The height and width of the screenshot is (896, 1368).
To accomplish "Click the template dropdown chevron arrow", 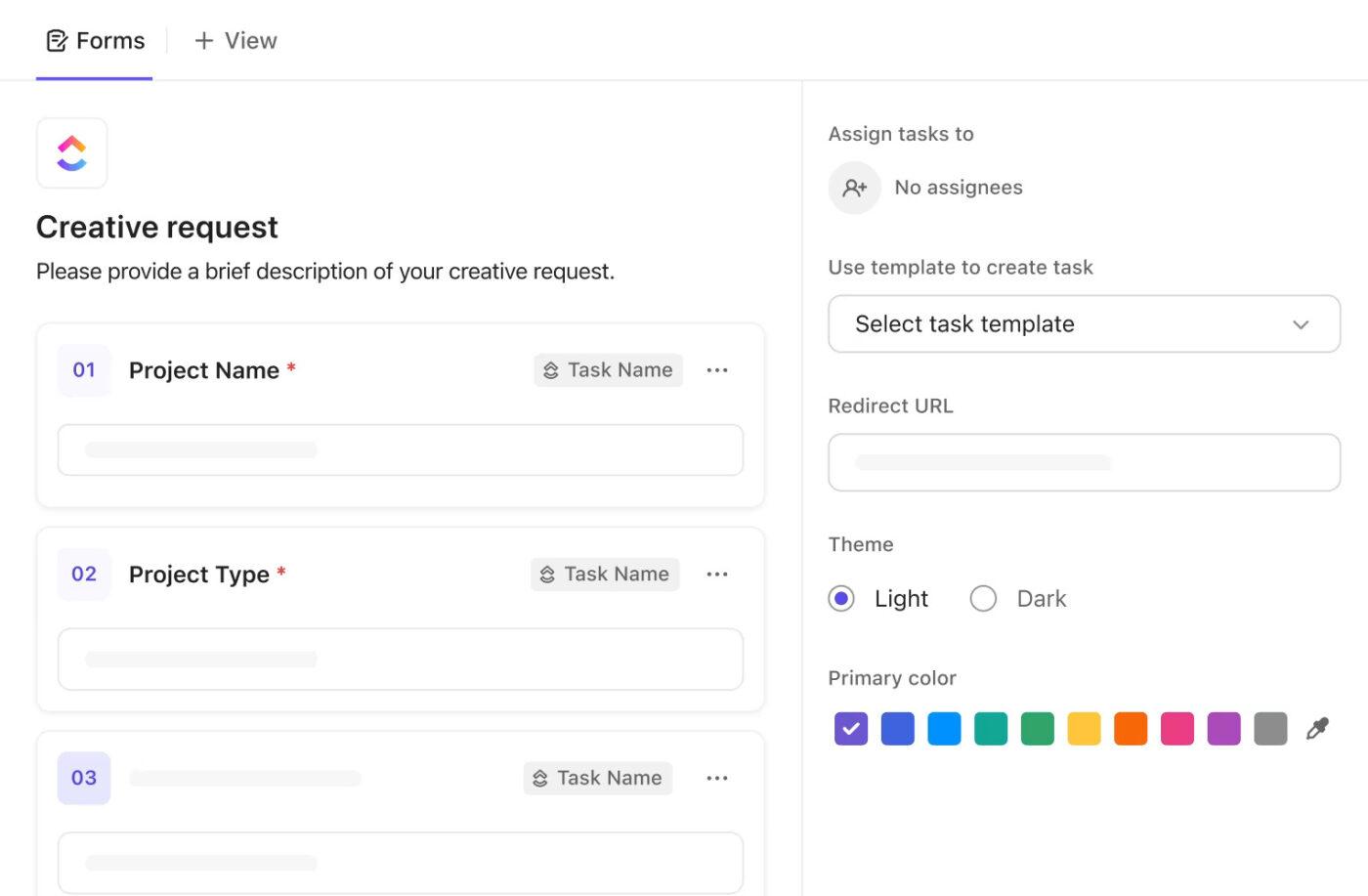I will click(1301, 323).
